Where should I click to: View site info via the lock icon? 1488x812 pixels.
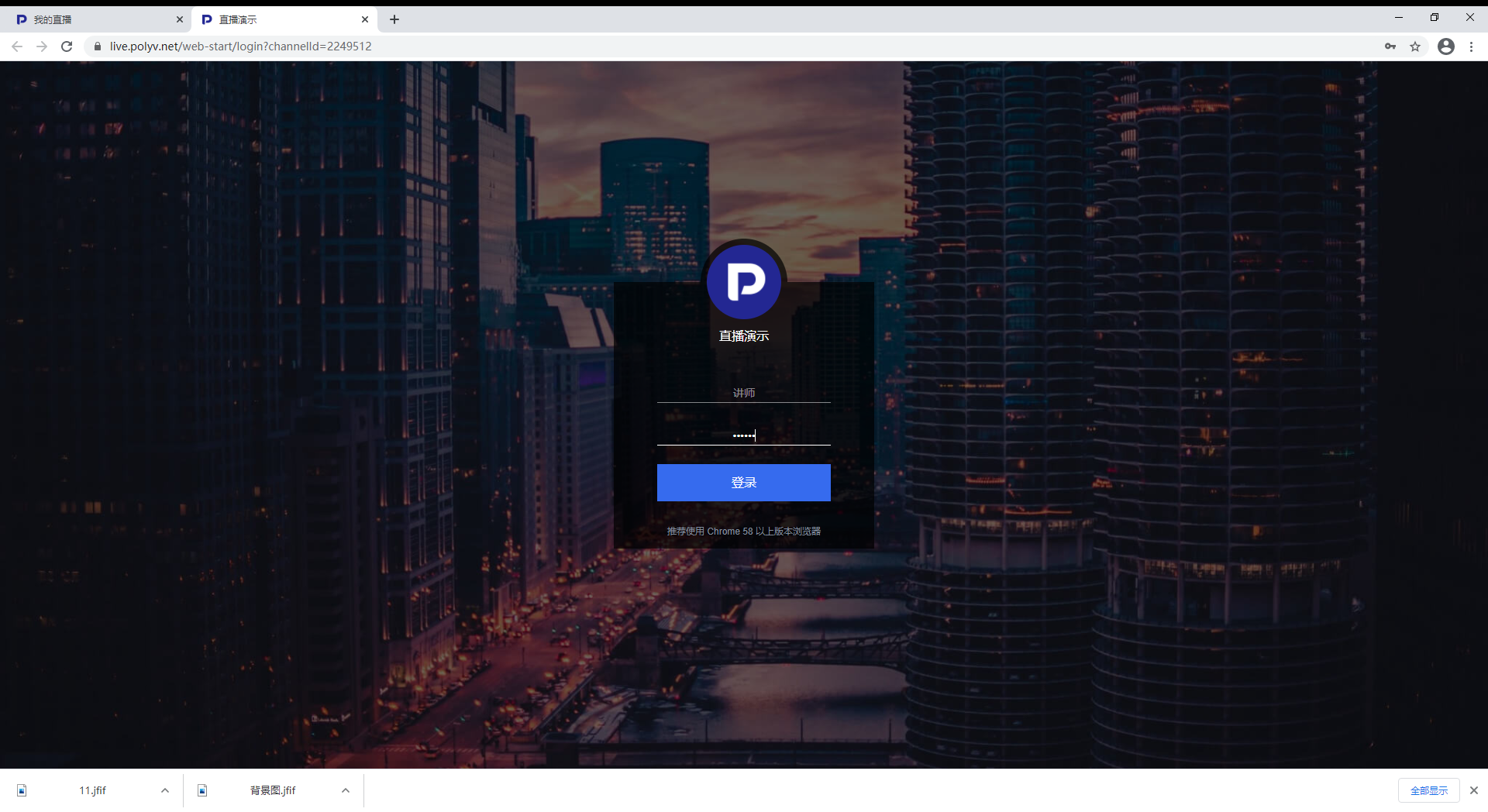[98, 46]
